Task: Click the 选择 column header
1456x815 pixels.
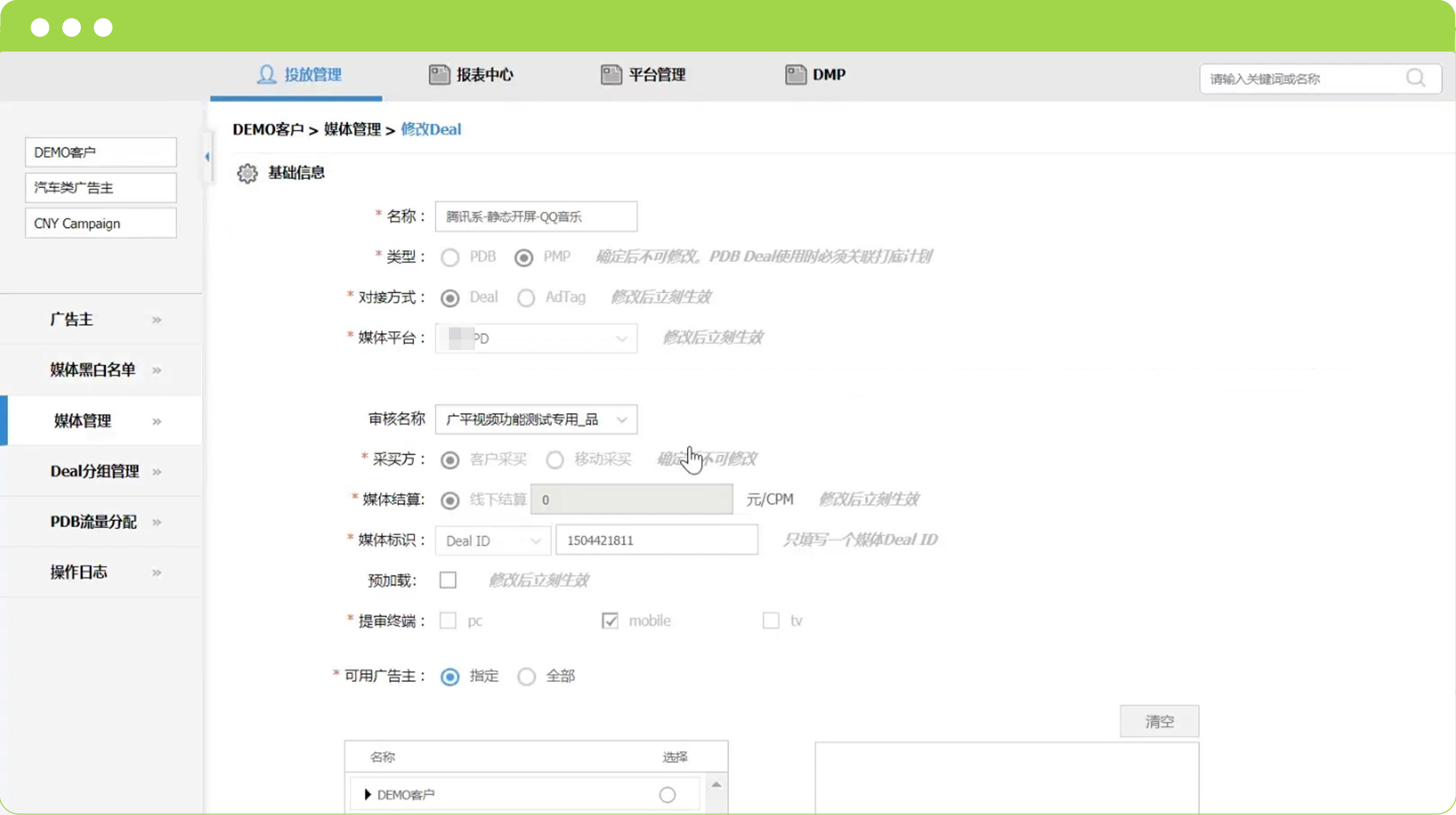Action: (x=675, y=757)
